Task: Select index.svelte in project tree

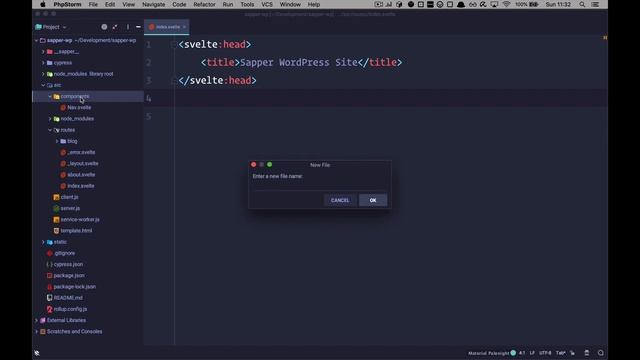Action: (x=81, y=186)
